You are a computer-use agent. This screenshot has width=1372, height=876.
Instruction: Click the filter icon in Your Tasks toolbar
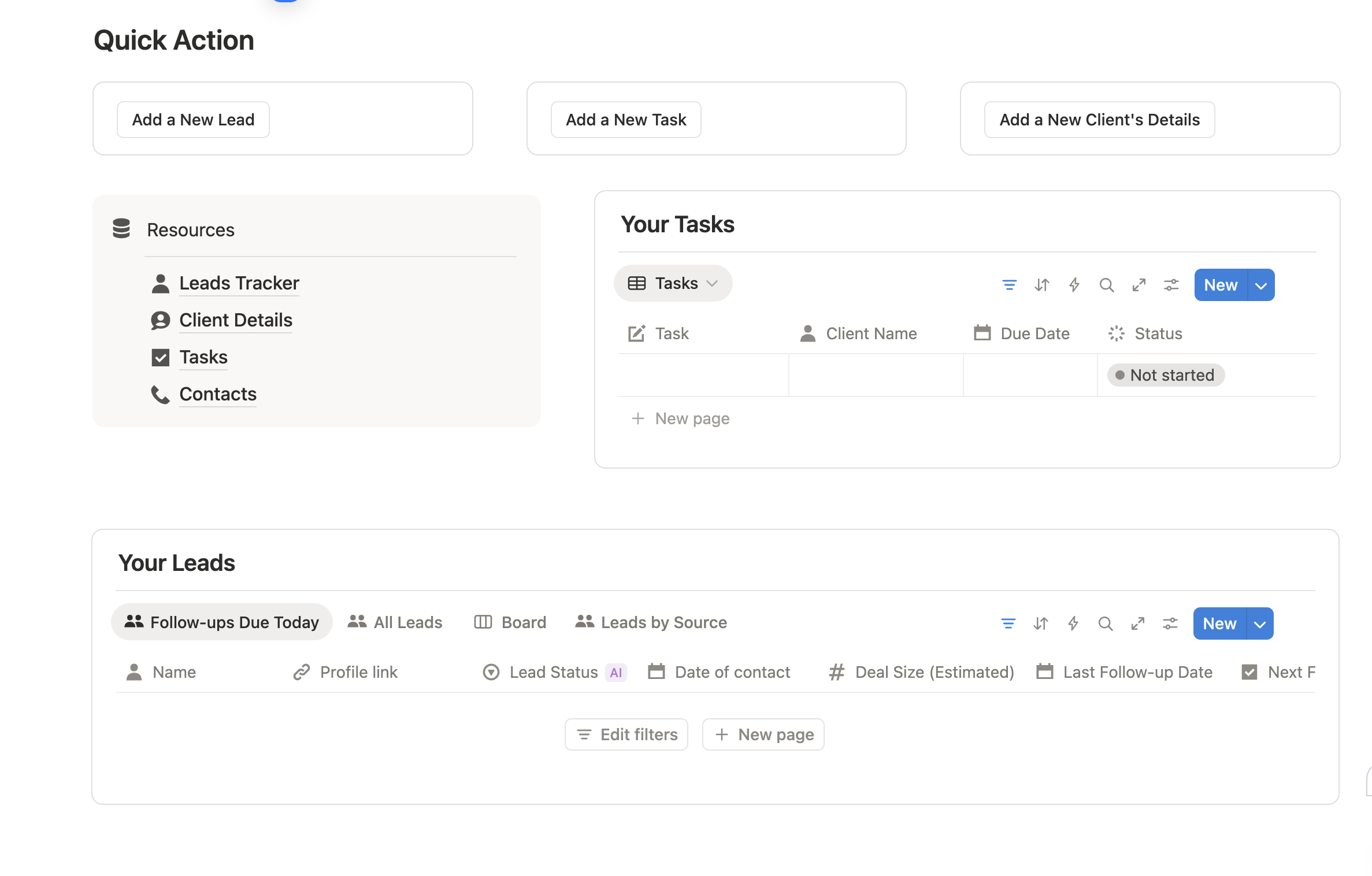tap(1009, 285)
